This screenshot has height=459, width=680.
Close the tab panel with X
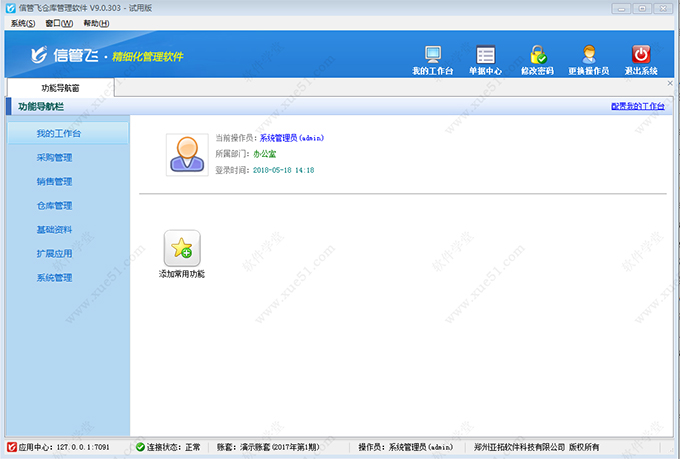670,83
